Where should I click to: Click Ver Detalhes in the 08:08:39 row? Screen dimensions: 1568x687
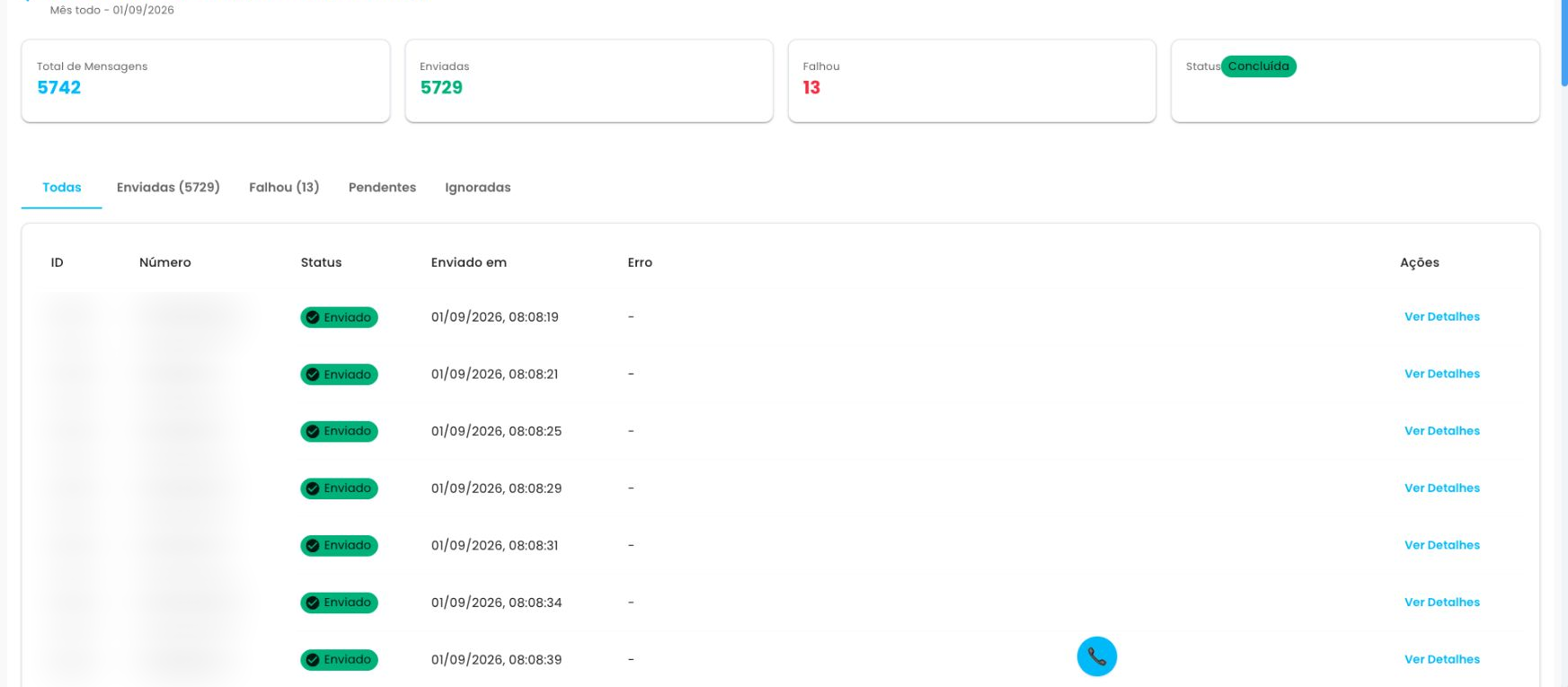click(1441, 659)
